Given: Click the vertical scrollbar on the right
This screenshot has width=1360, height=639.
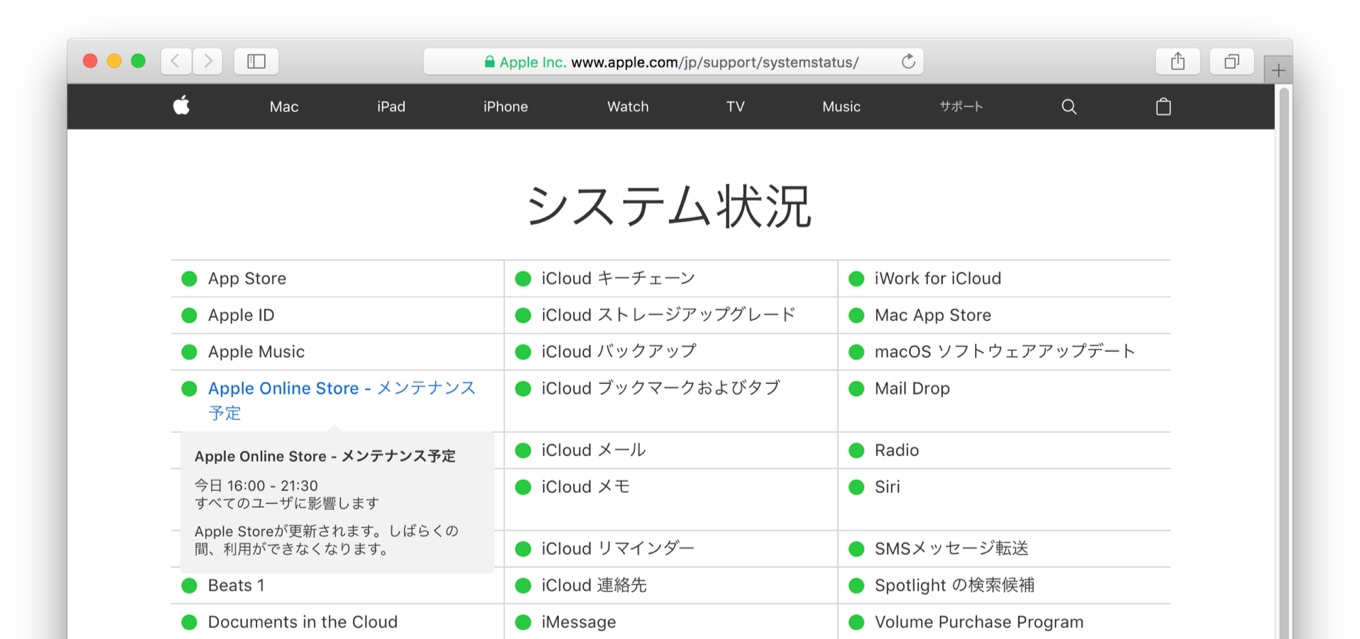Looking at the screenshot, I should coord(1284,300).
